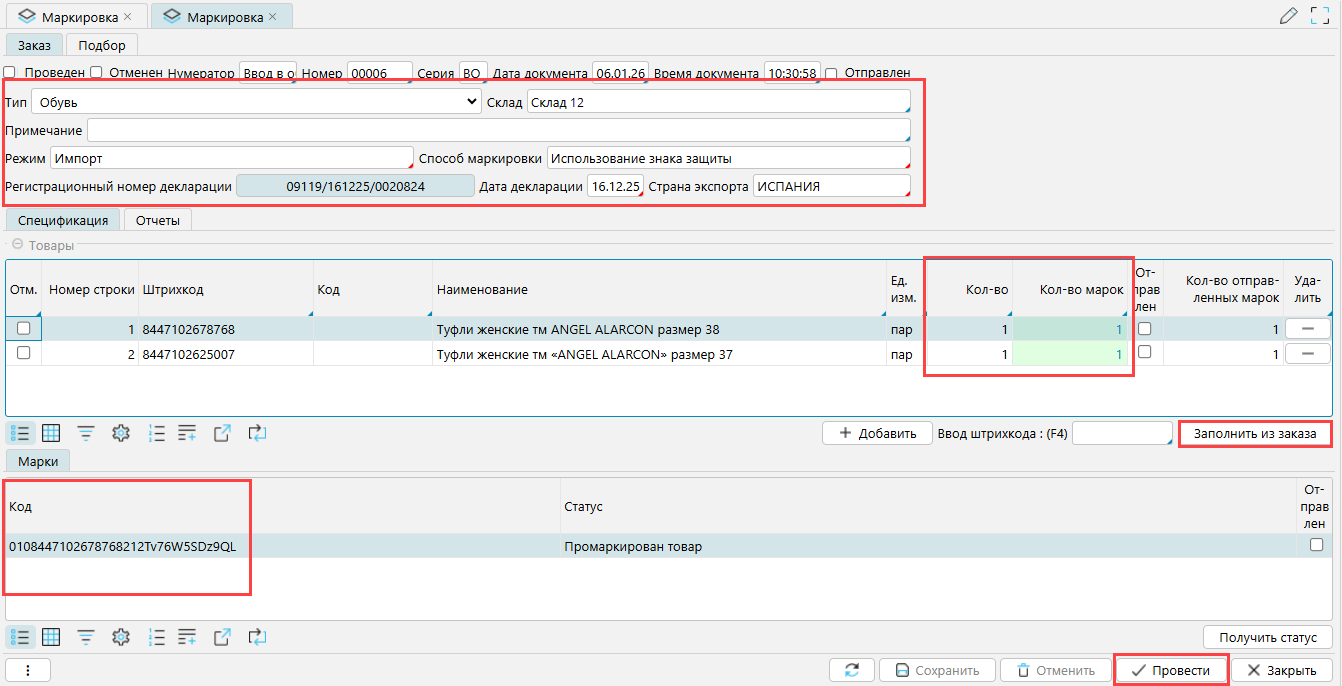Collapse the Товары section
The width and height of the screenshot is (1342, 686).
(x=17, y=245)
